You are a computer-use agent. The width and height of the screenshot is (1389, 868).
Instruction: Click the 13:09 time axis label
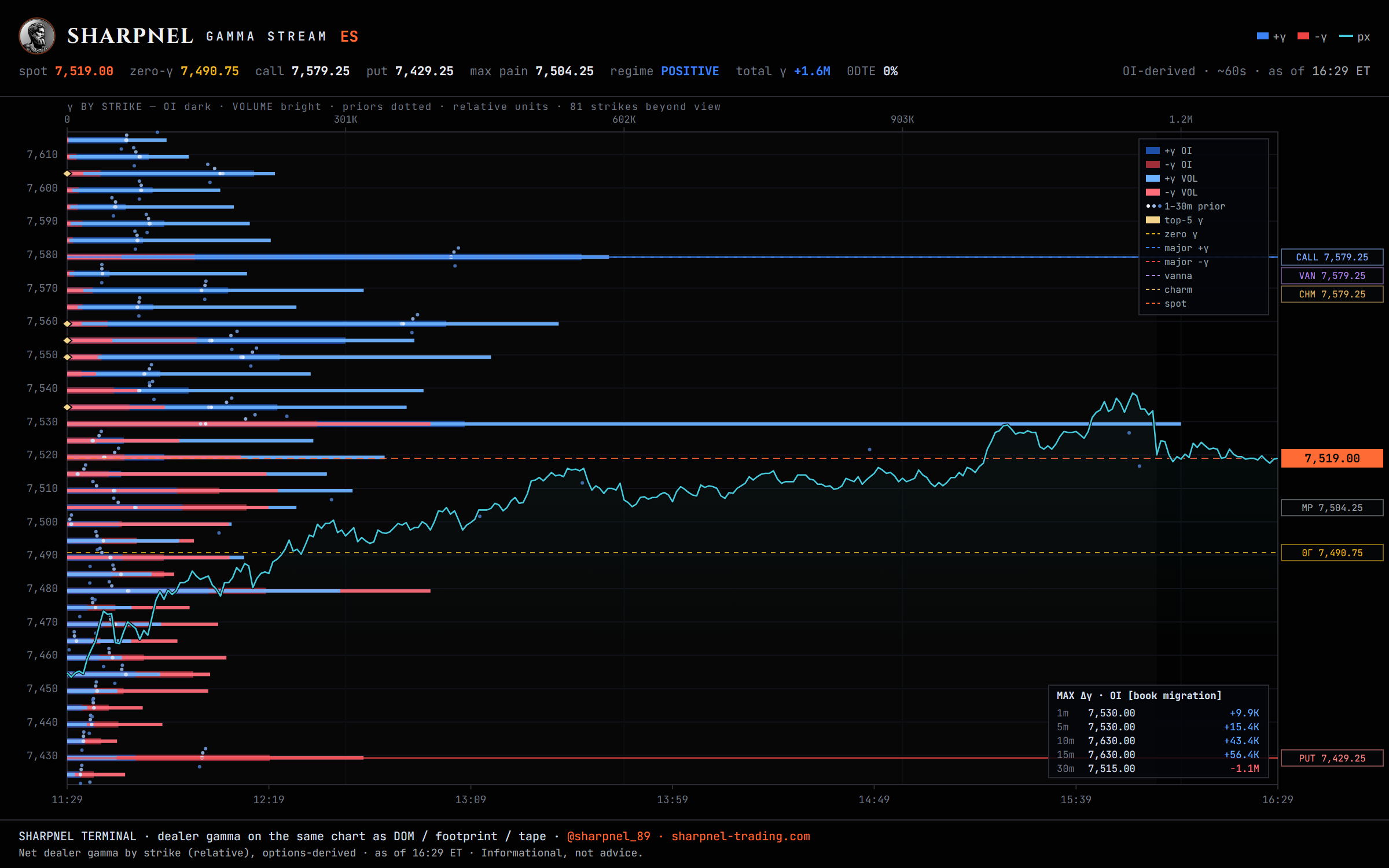(x=471, y=800)
